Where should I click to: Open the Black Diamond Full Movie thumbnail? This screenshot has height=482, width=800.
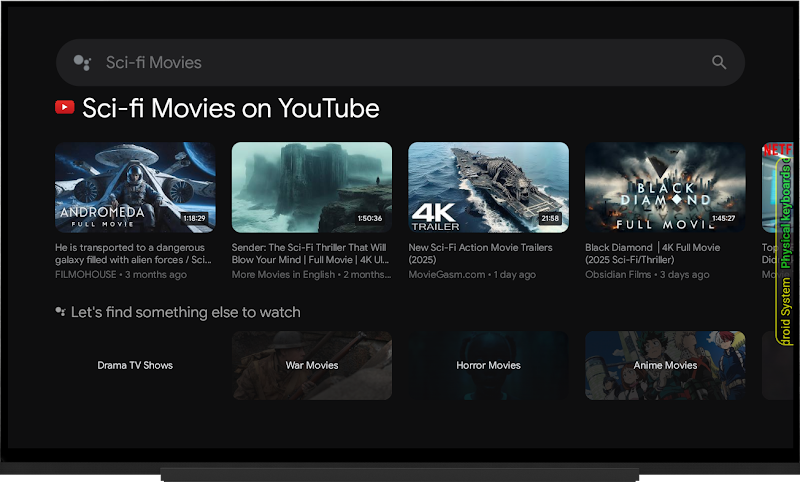point(665,187)
